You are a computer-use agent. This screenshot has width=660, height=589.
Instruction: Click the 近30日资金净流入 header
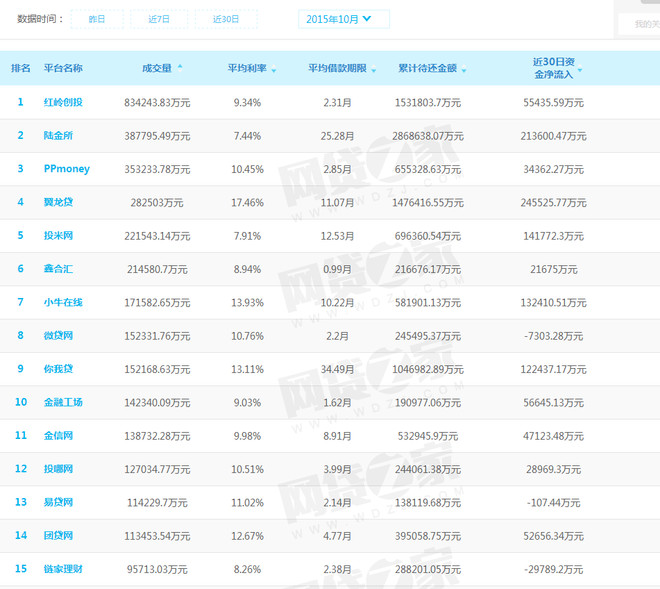point(554,68)
